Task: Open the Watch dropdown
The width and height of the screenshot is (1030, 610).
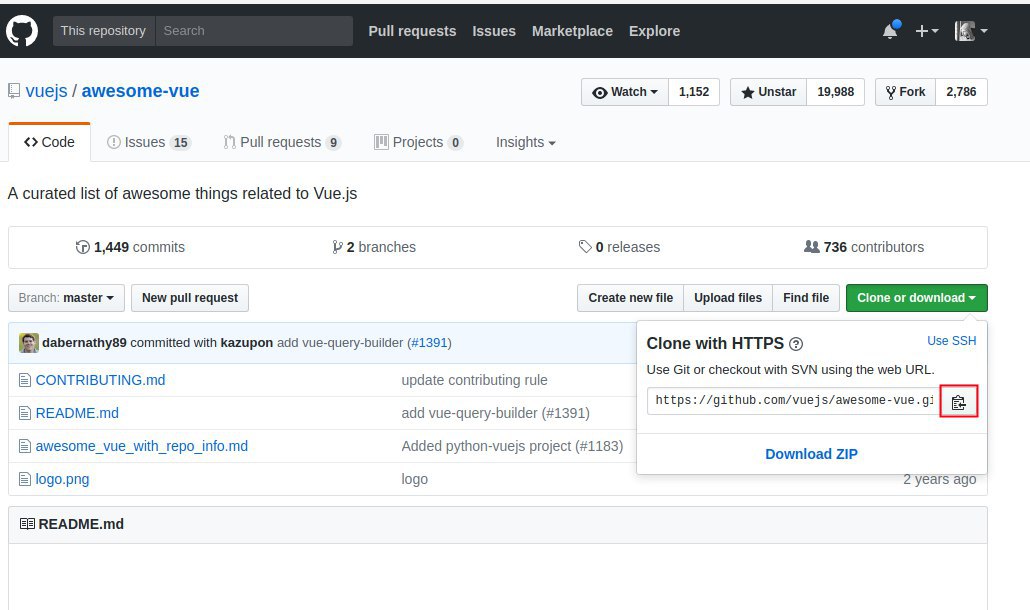Action: 625,92
